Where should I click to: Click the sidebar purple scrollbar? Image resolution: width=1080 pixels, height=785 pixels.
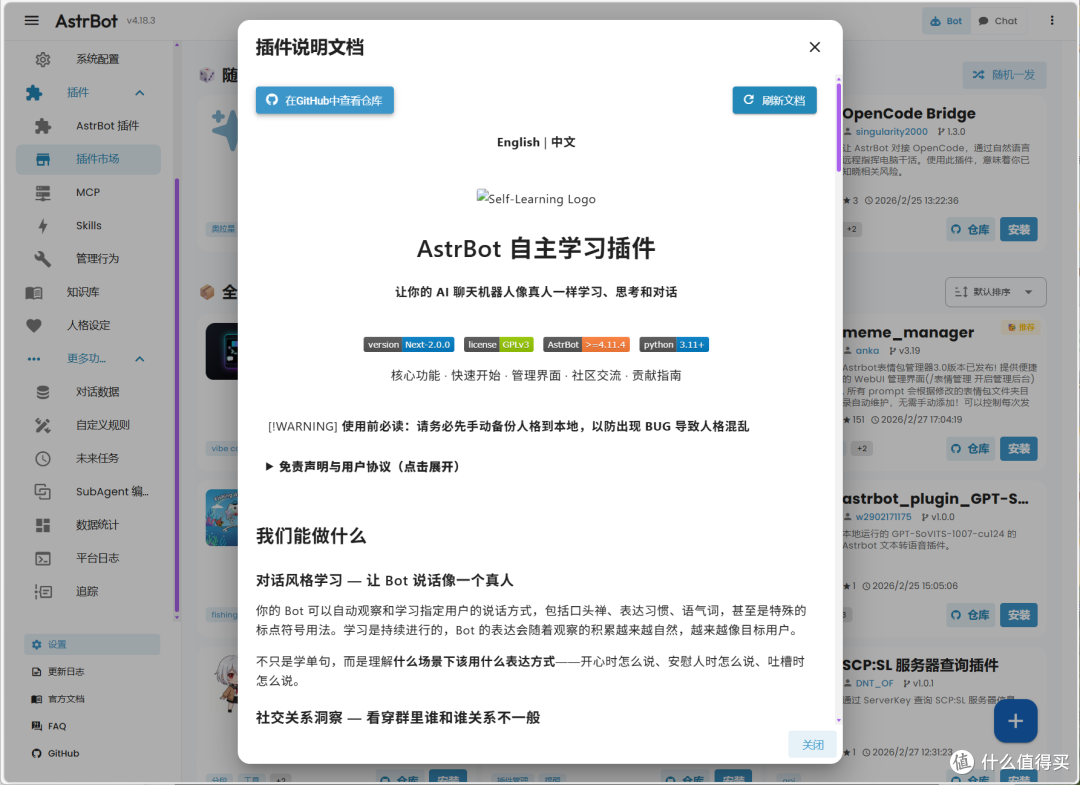176,396
